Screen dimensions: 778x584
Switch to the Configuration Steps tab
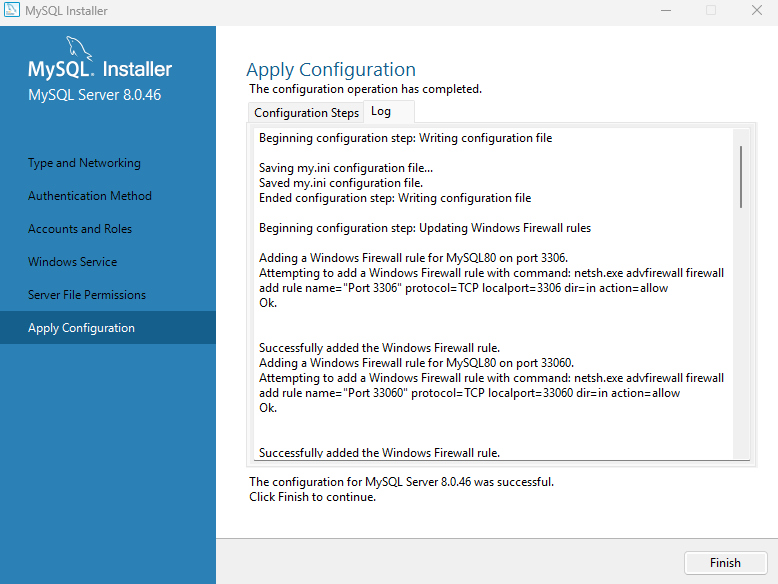tap(306, 113)
